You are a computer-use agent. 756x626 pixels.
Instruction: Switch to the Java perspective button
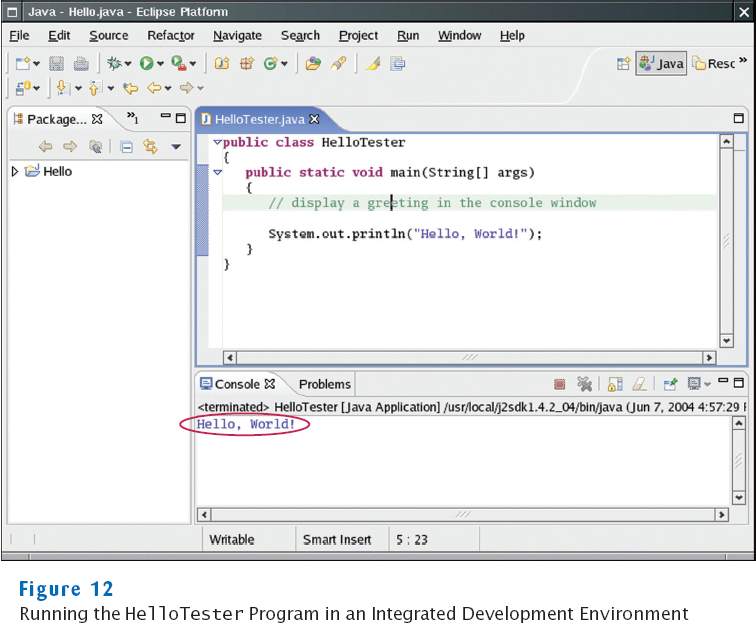point(661,63)
